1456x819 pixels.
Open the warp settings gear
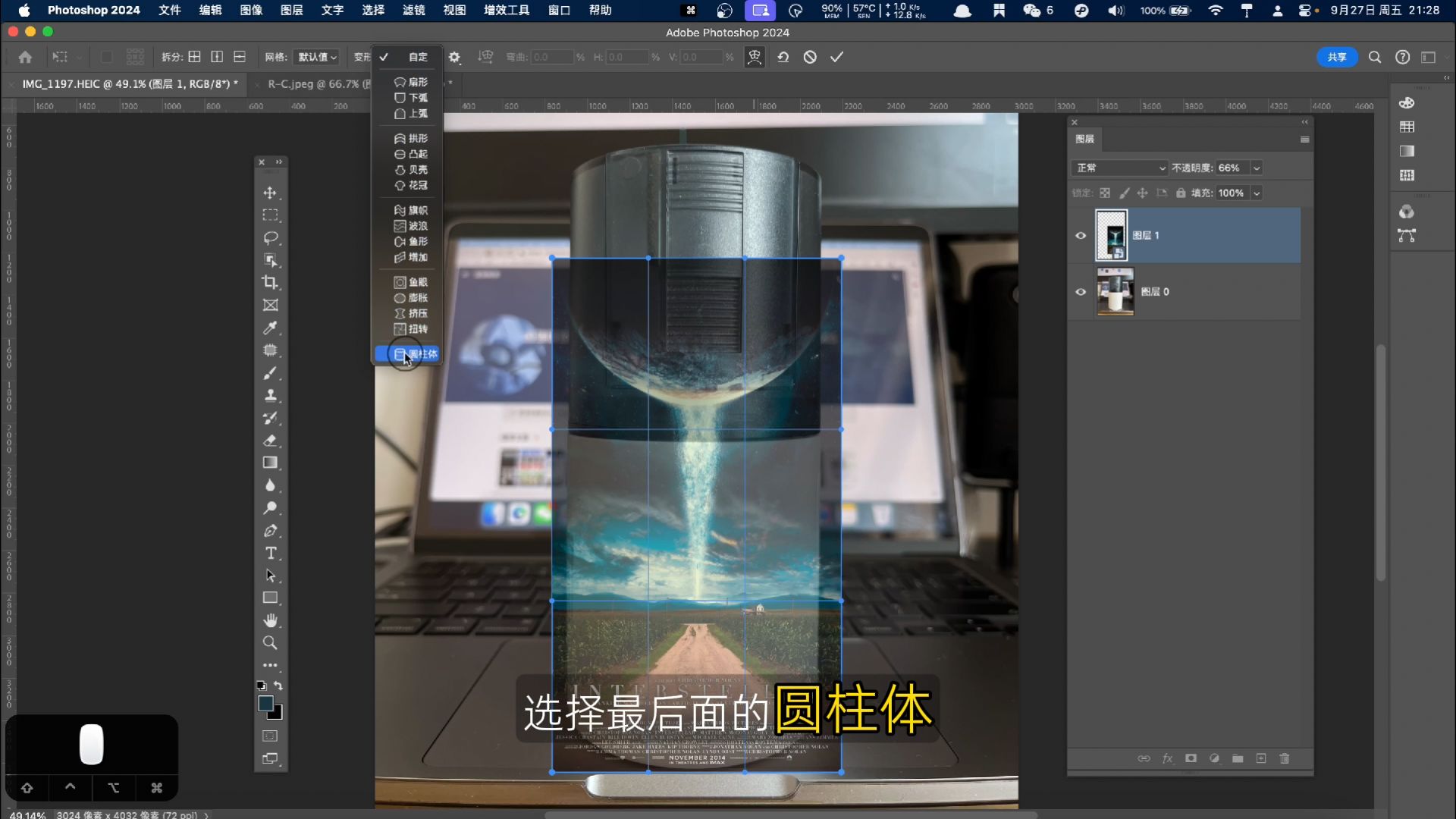pyautogui.click(x=454, y=57)
